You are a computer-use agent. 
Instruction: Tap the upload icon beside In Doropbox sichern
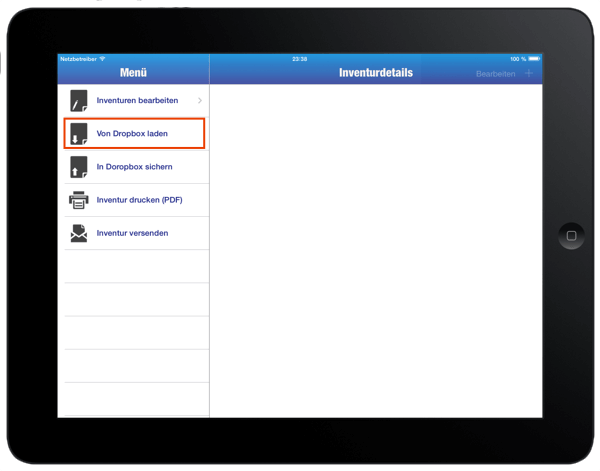click(x=79, y=167)
